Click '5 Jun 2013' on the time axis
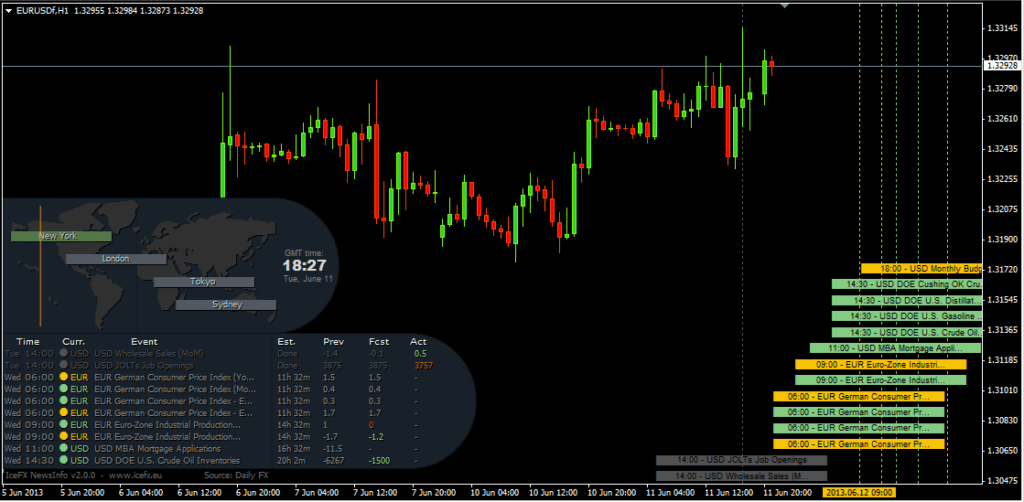Image resolution: width=1024 pixels, height=502 pixels. (23, 492)
